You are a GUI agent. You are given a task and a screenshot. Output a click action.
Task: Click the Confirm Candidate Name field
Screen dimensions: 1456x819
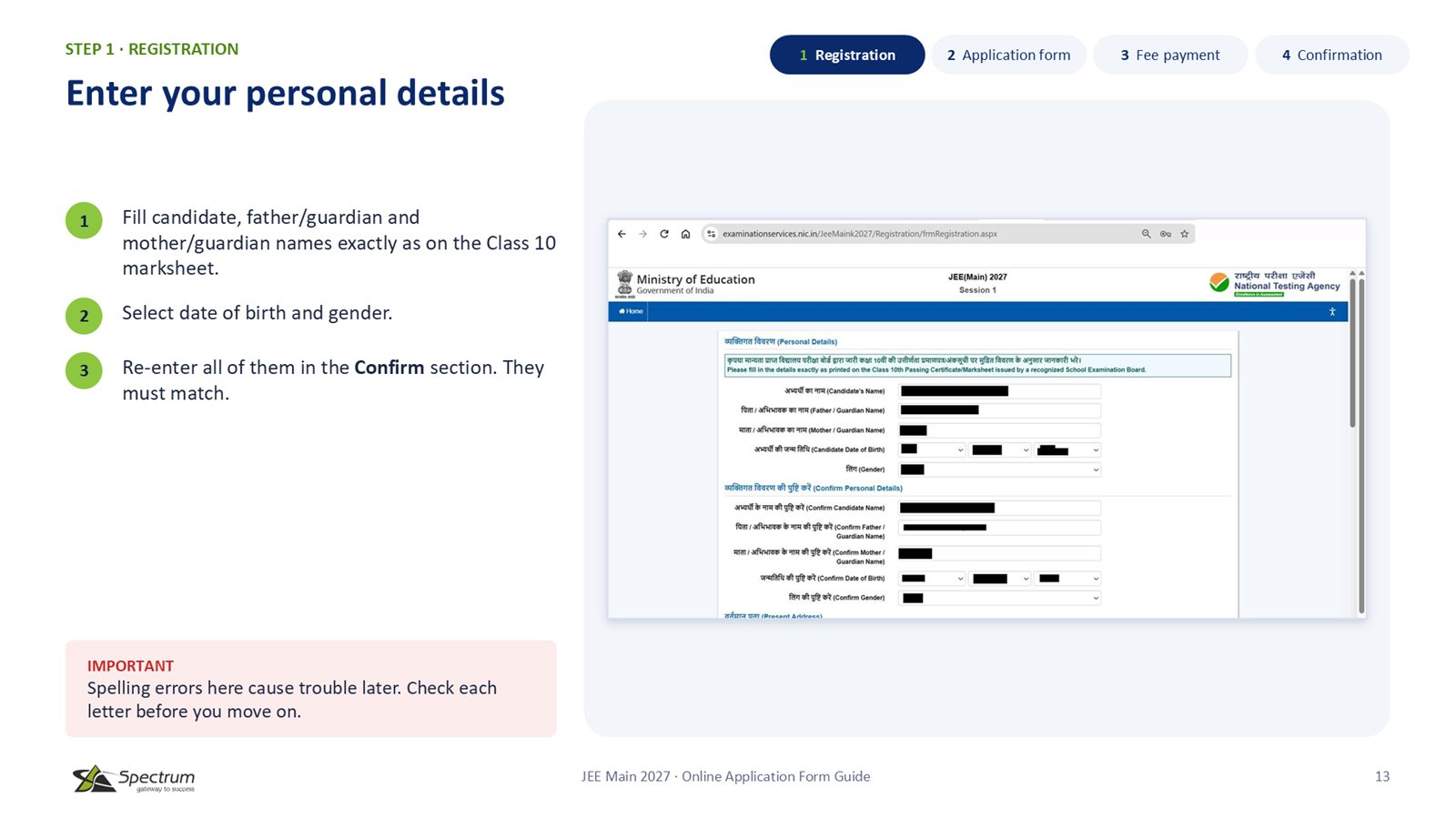1000,508
